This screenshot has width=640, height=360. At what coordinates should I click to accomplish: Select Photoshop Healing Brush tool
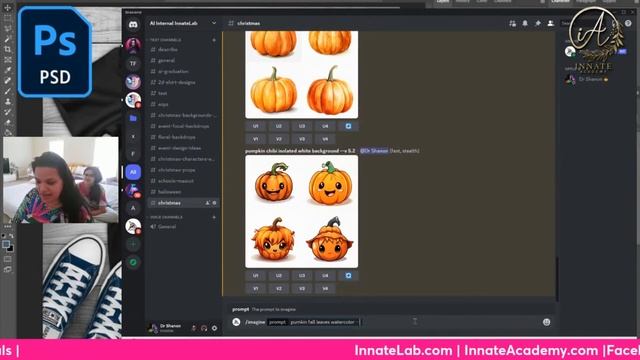click(x=7, y=80)
